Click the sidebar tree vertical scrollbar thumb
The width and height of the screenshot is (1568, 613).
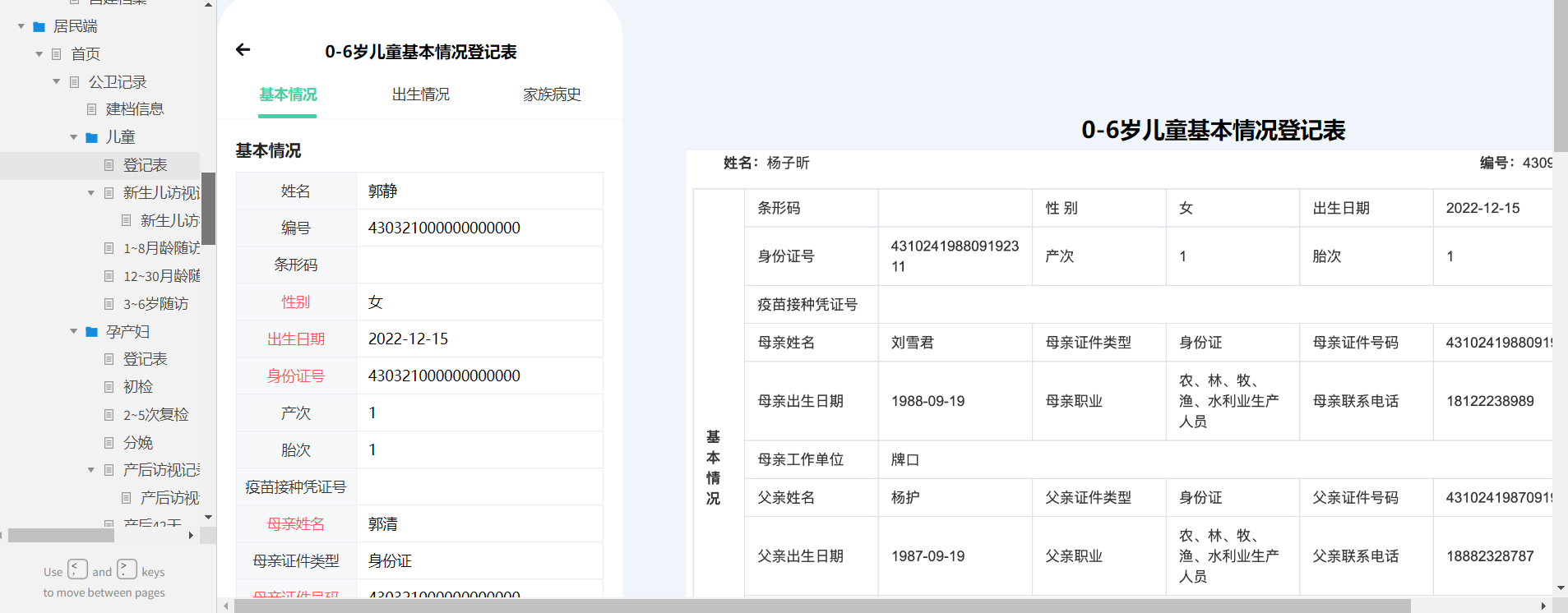click(209, 209)
